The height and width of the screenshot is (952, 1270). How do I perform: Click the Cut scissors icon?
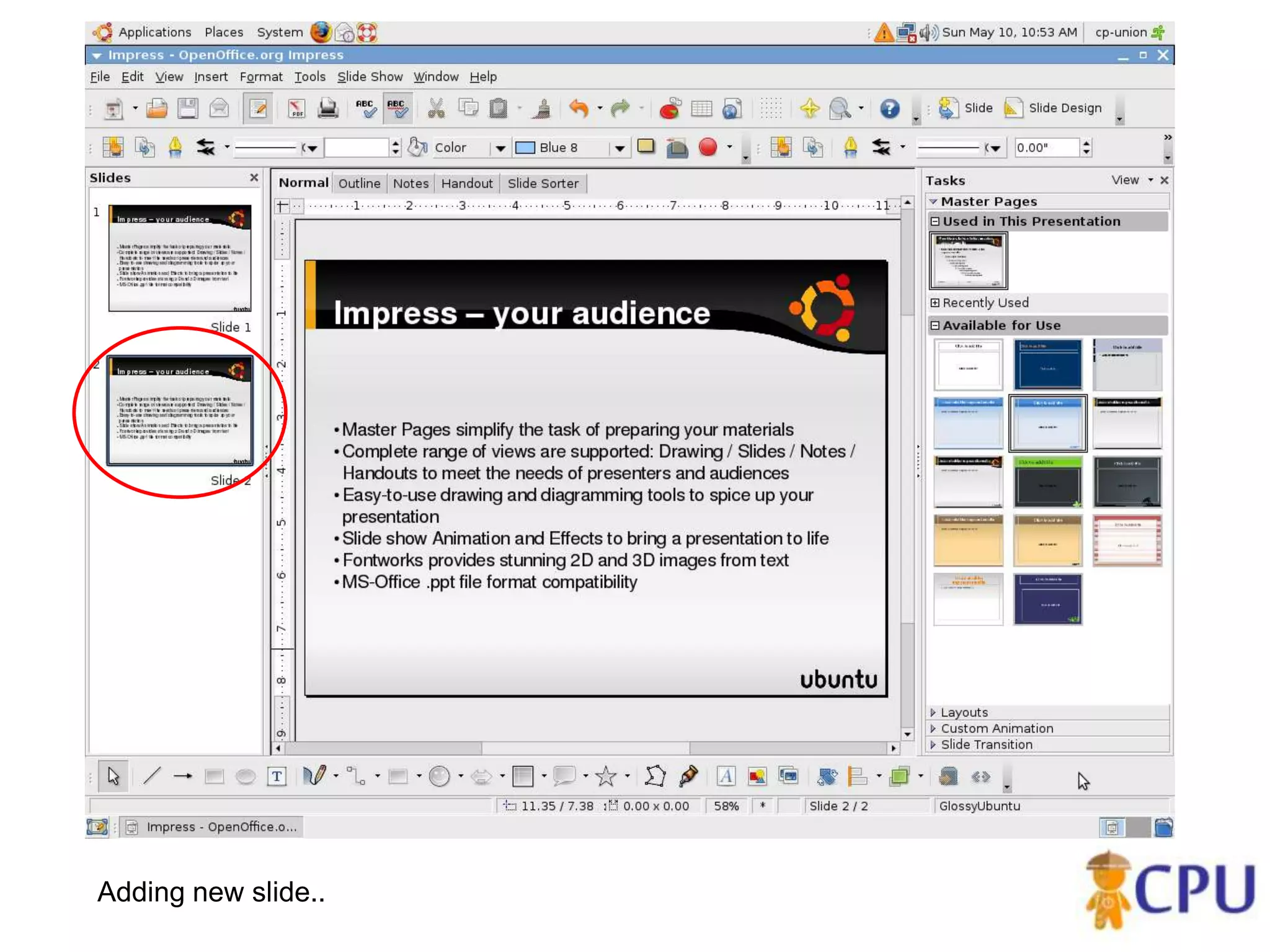tap(437, 108)
